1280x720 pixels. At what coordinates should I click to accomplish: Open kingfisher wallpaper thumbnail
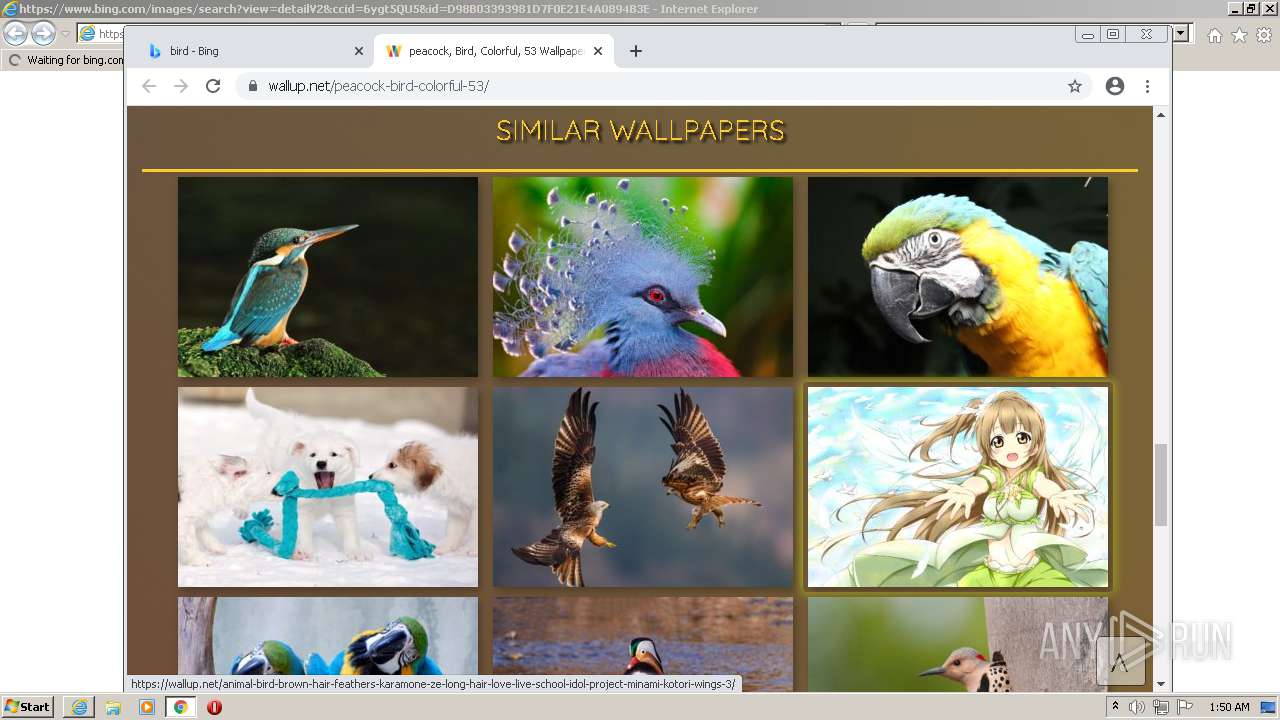click(x=328, y=277)
